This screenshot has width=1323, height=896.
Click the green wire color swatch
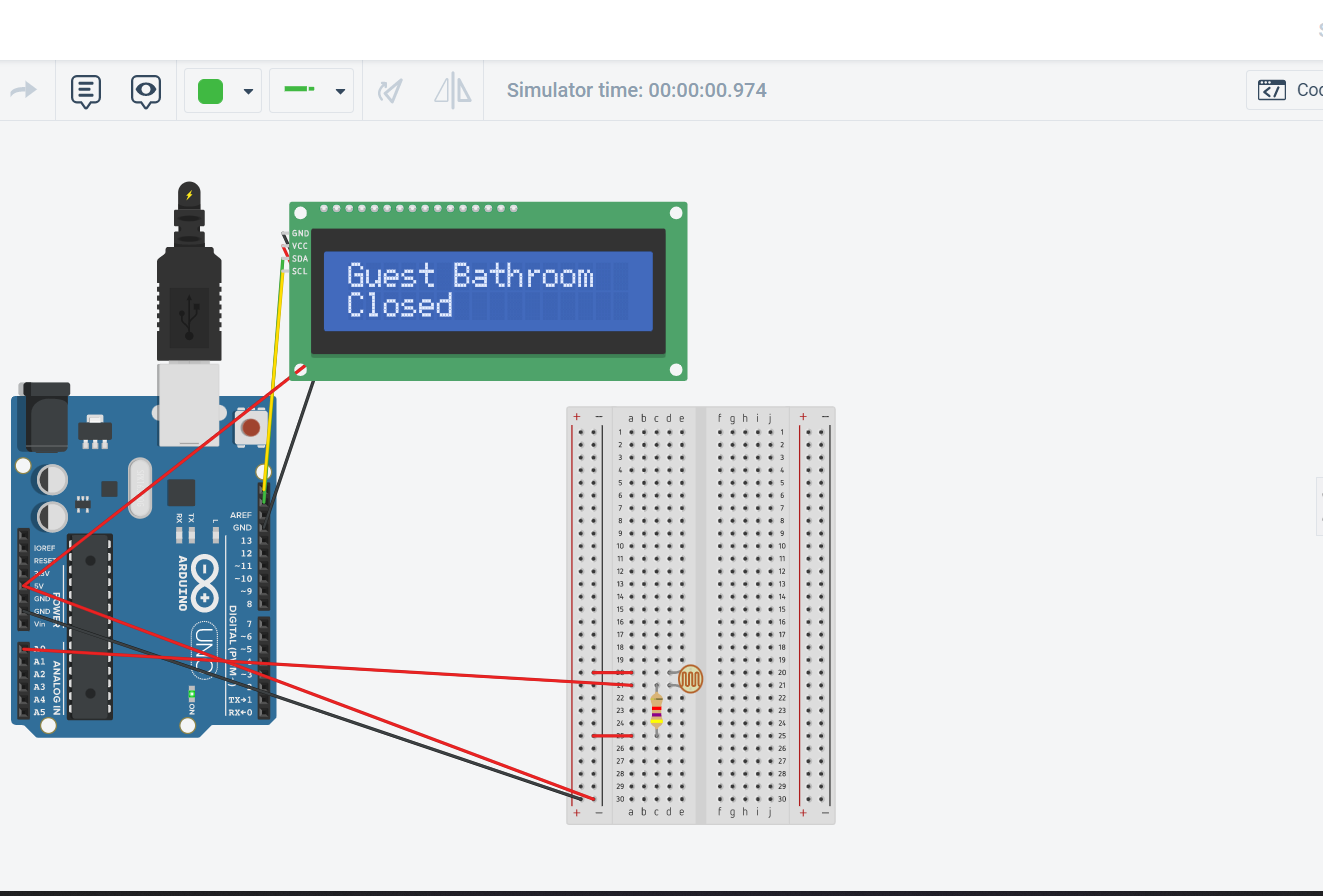(x=210, y=91)
